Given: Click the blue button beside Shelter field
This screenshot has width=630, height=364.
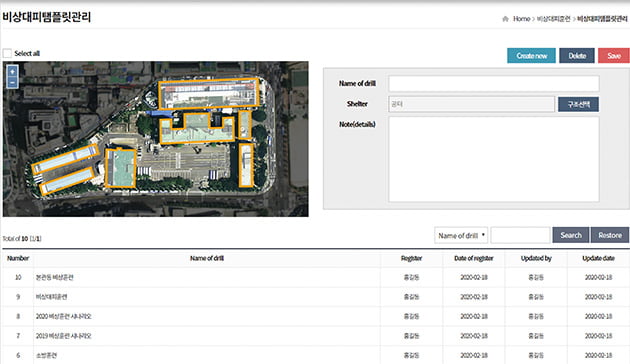Looking at the screenshot, I should (578, 104).
